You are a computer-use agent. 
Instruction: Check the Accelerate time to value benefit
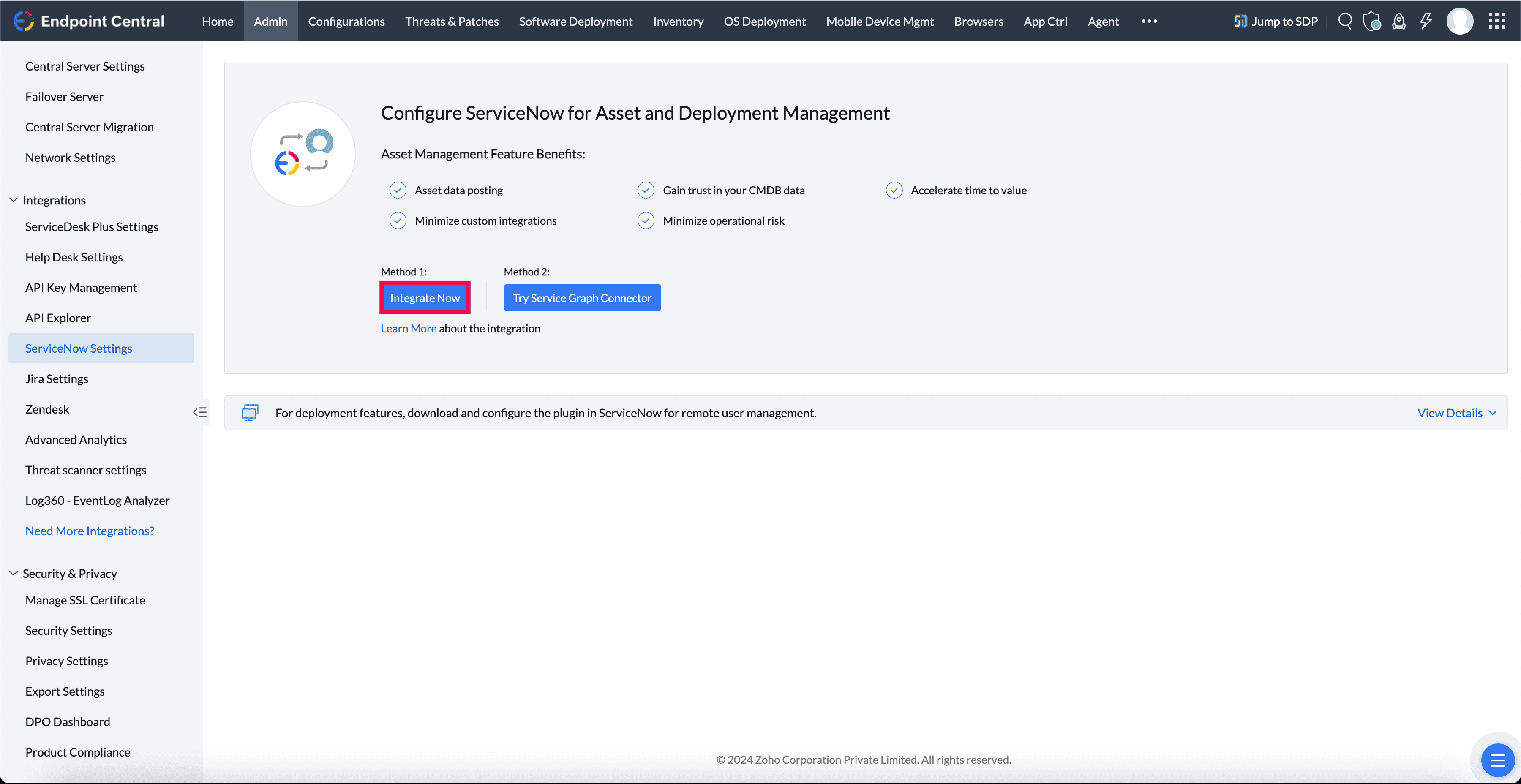click(x=894, y=190)
